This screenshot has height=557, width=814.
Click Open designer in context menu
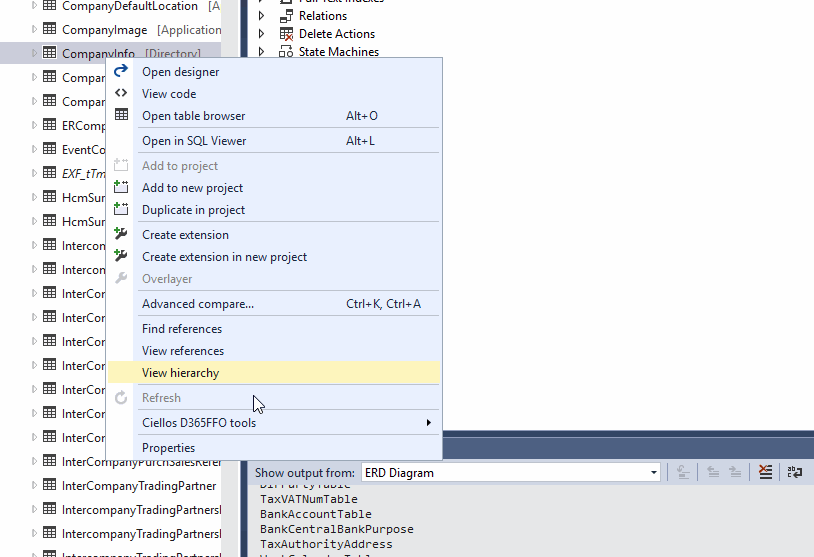click(x=274, y=72)
